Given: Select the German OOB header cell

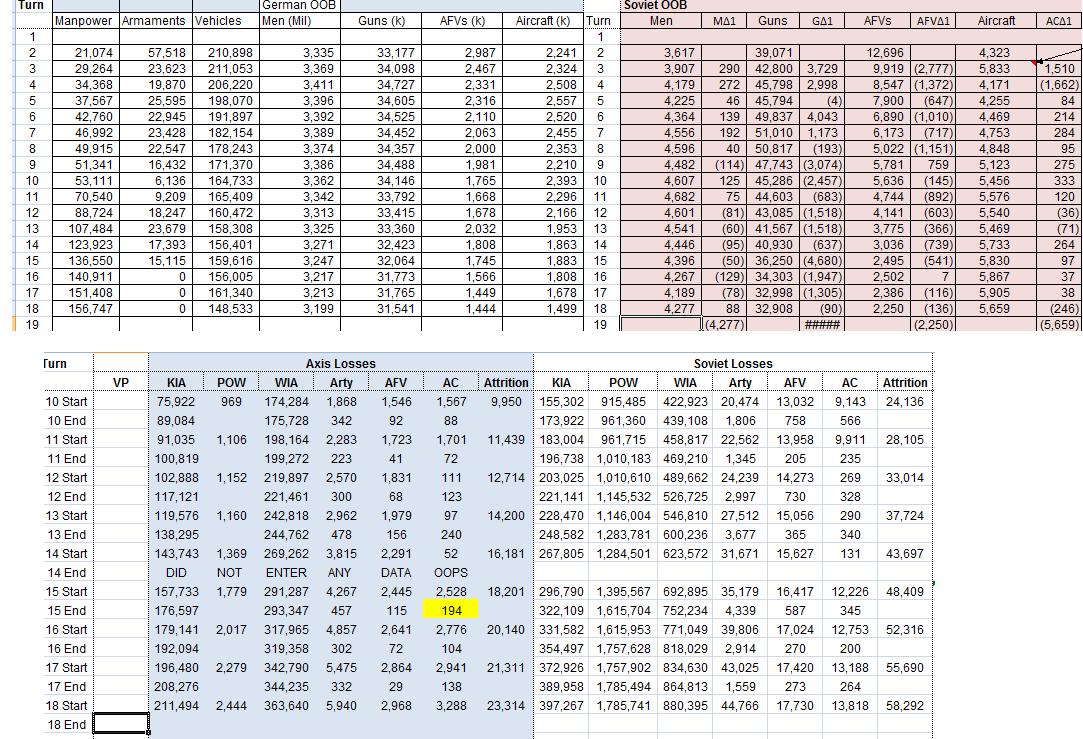Looking at the screenshot, I should 300,5.
